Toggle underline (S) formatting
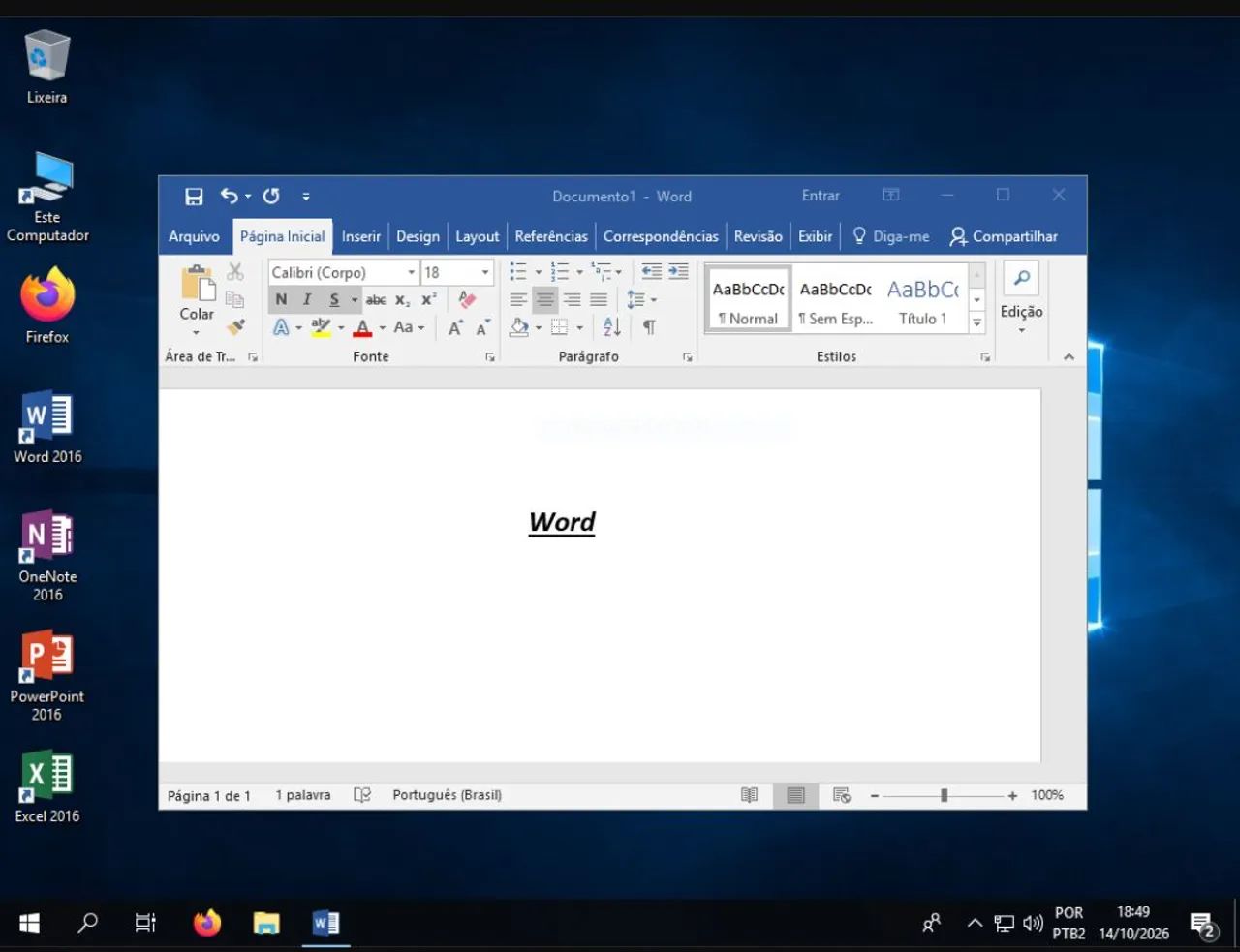The image size is (1240, 952). click(334, 300)
